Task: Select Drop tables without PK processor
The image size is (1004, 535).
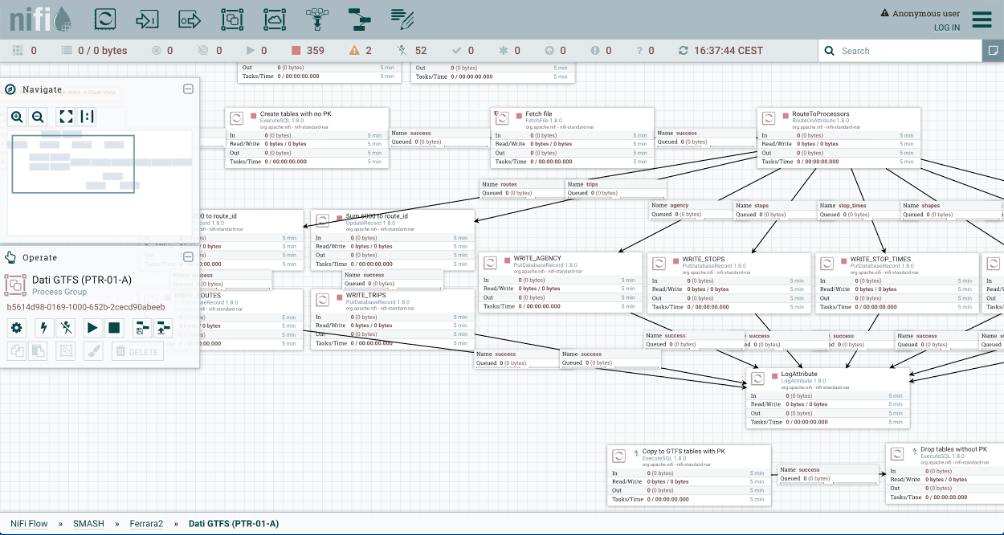Action: pyautogui.click(x=945, y=475)
